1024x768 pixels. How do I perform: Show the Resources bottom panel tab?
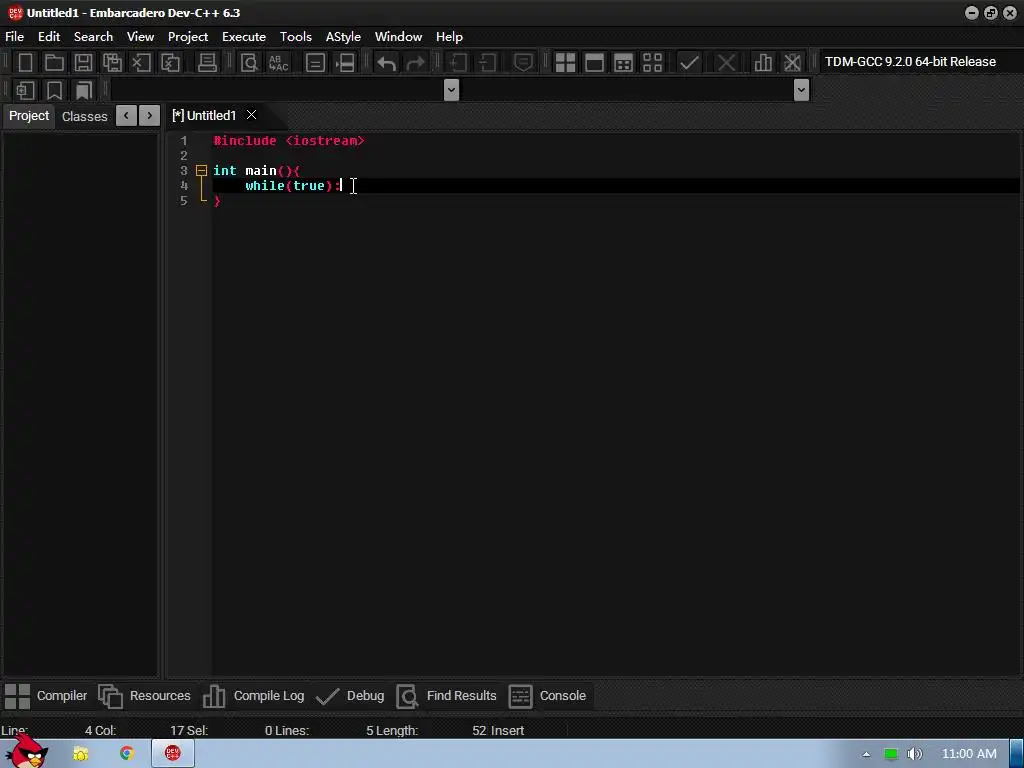click(144, 696)
